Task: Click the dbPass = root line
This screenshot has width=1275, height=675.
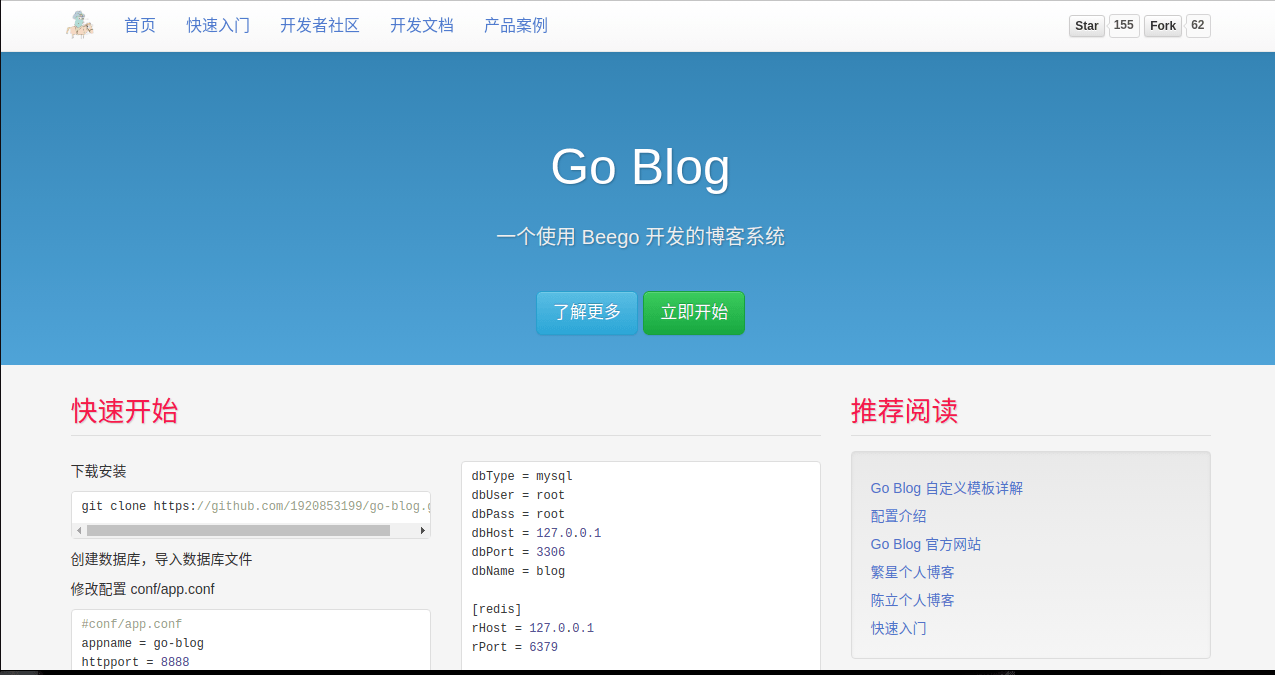Action: click(x=518, y=514)
